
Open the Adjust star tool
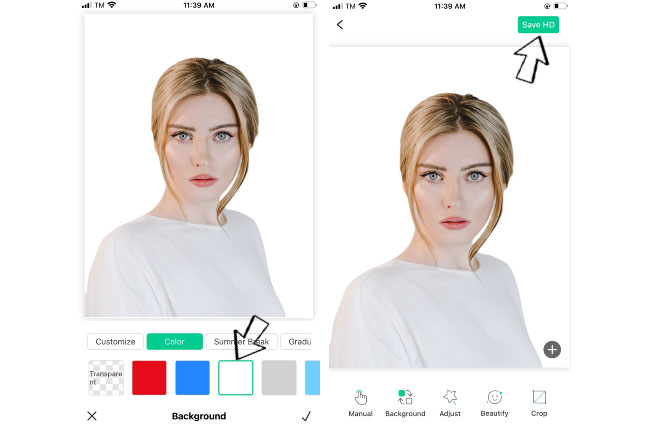tap(450, 403)
